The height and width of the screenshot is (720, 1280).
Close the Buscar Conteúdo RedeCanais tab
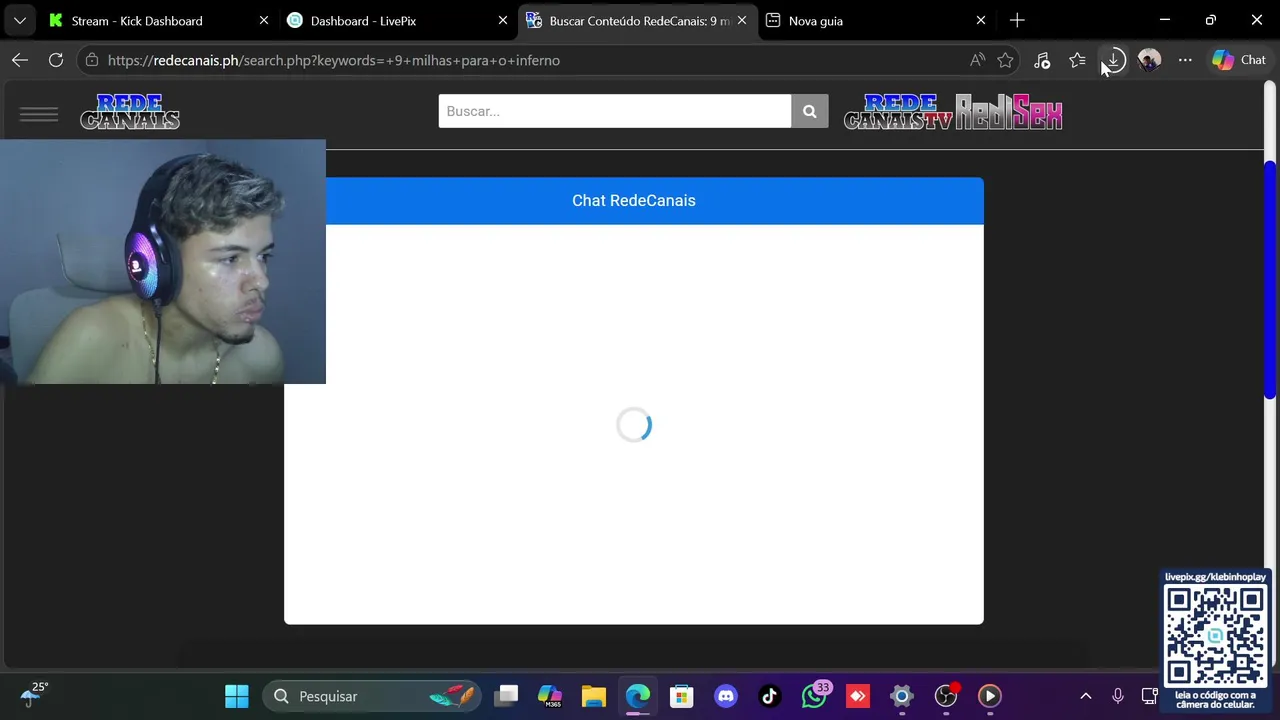click(742, 20)
